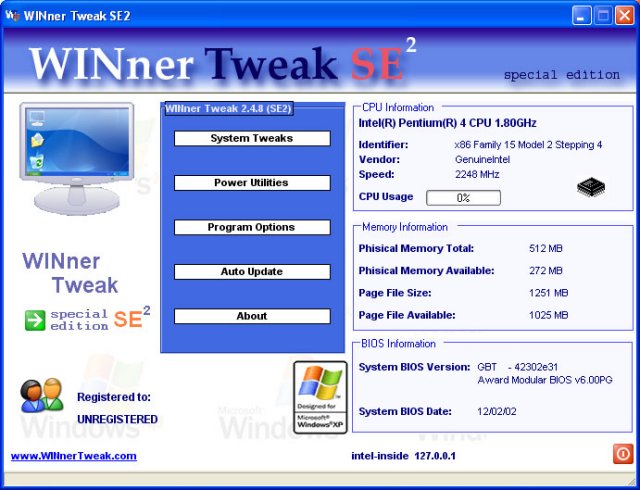Click the intel-inside 127.0.0.1 host text
Screen dimensions: 640x490
[403, 456]
